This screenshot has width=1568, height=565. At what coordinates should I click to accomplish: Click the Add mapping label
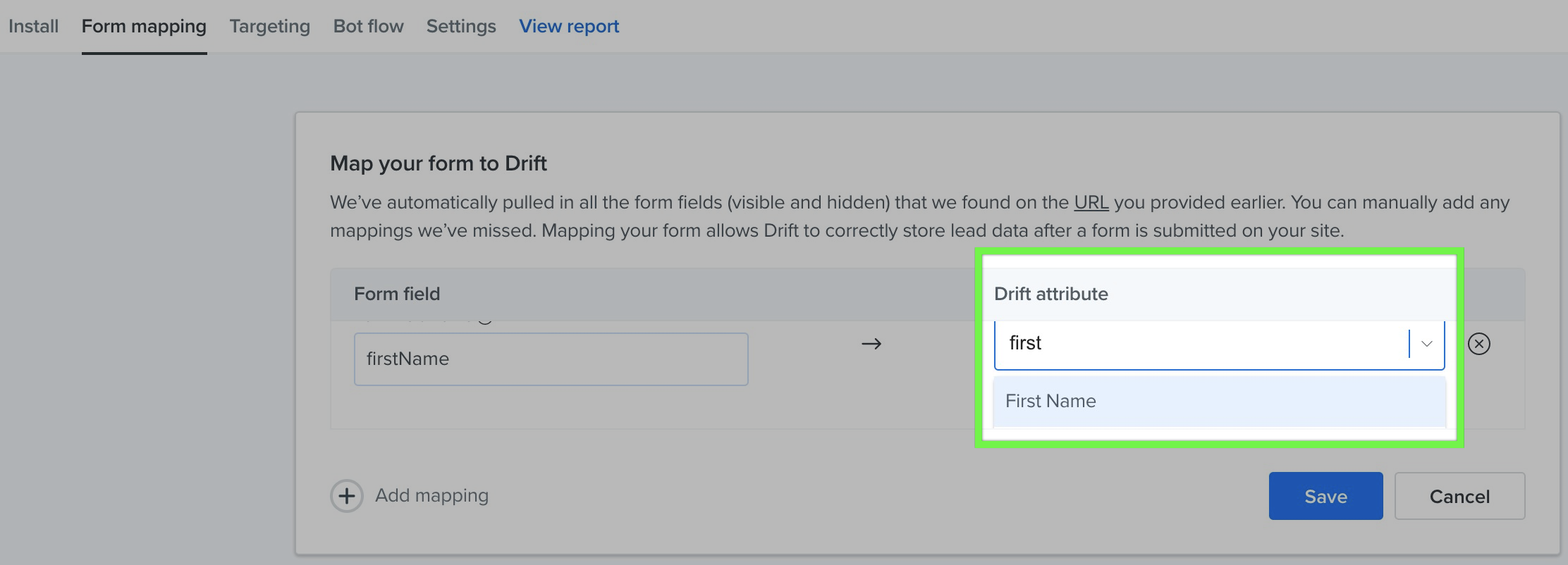click(431, 495)
